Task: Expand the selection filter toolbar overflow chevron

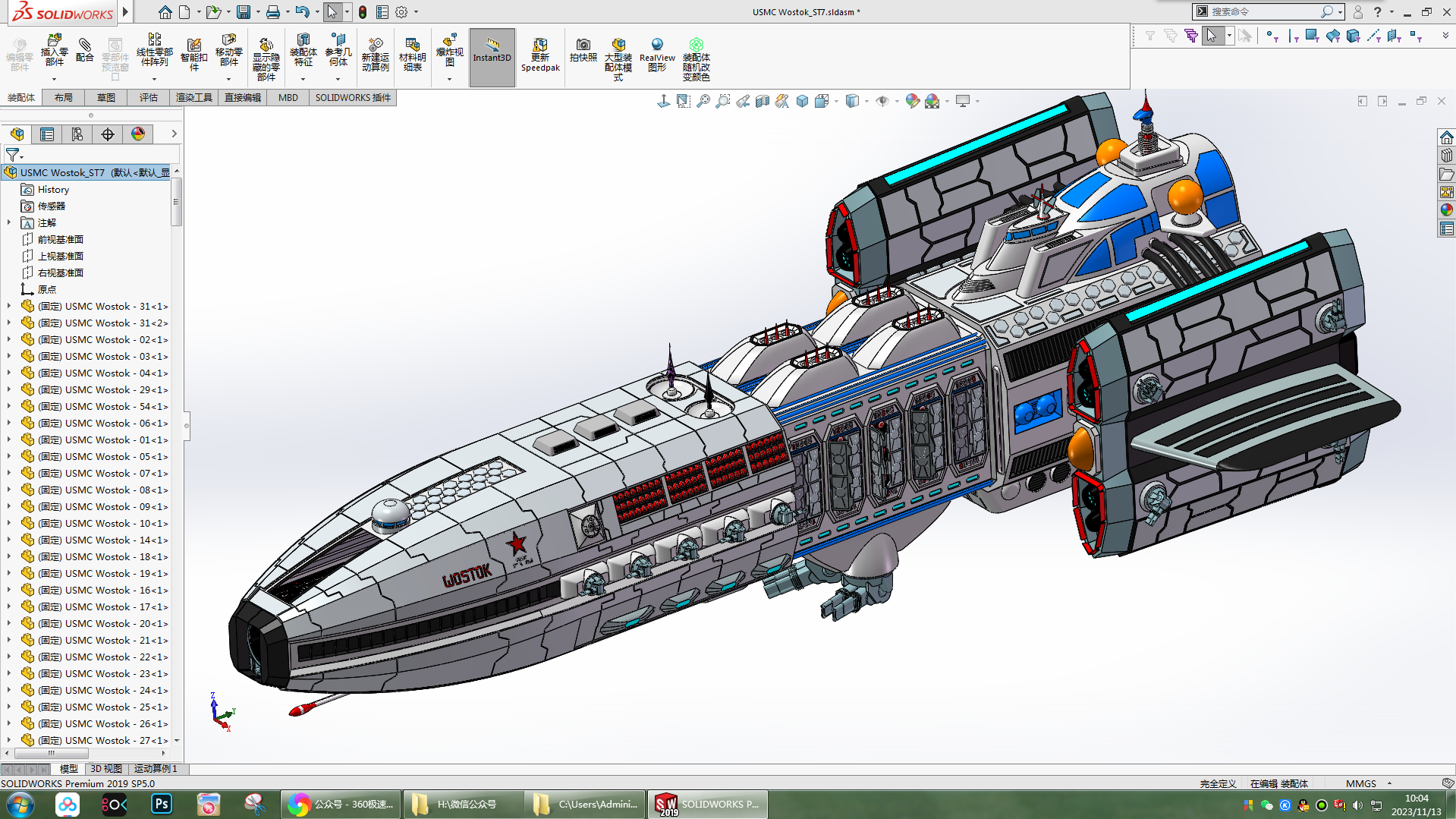Action: (x=1445, y=36)
